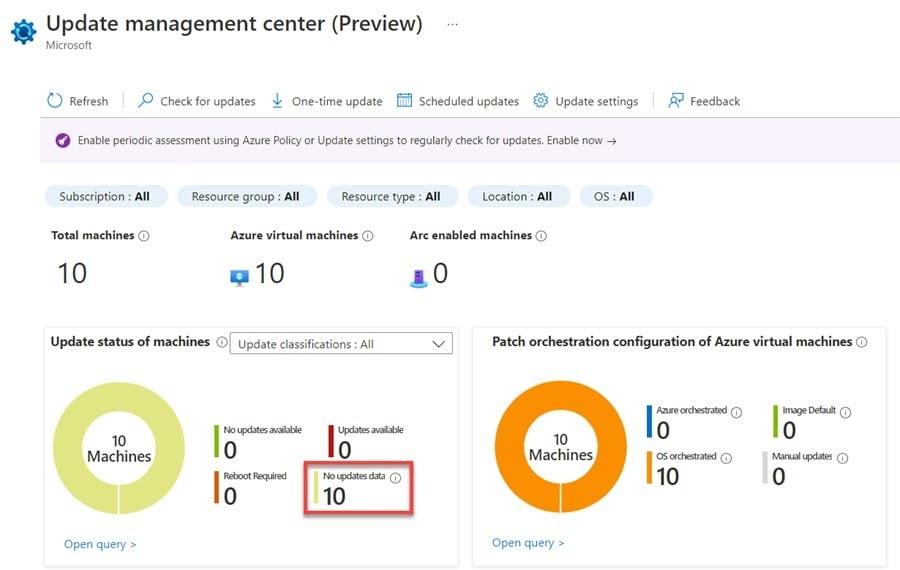This screenshot has height=570, width=900.
Task: Open the Subscription : All filter
Action: pos(106,196)
